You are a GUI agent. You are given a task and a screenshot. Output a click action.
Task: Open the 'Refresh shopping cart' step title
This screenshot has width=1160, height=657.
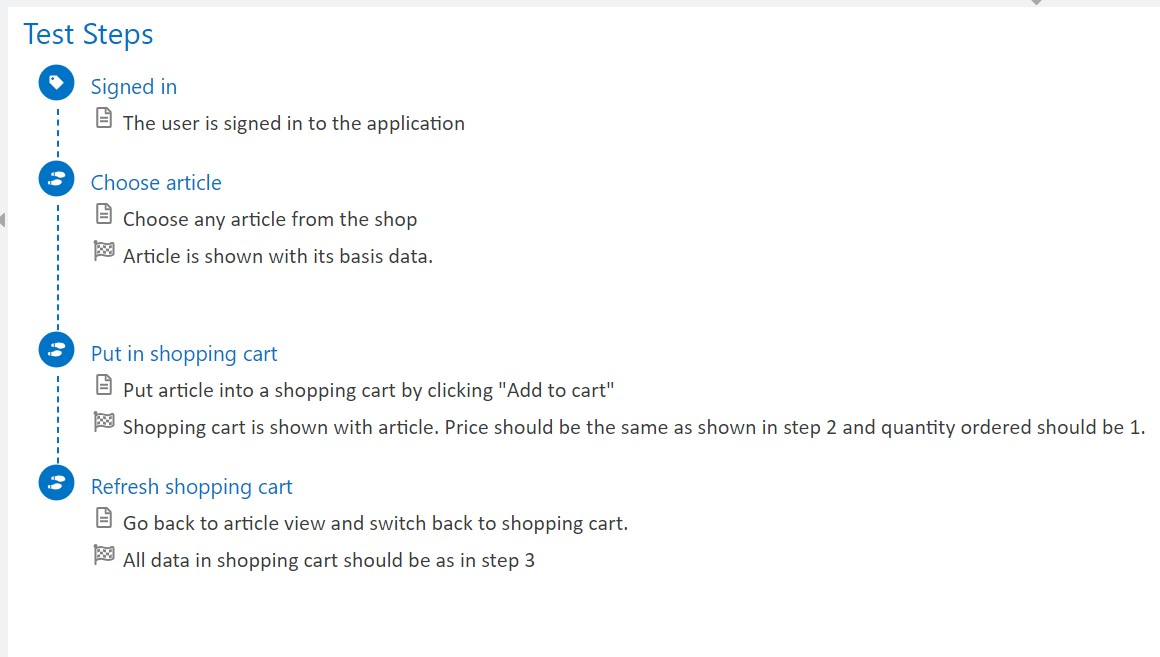click(x=192, y=487)
